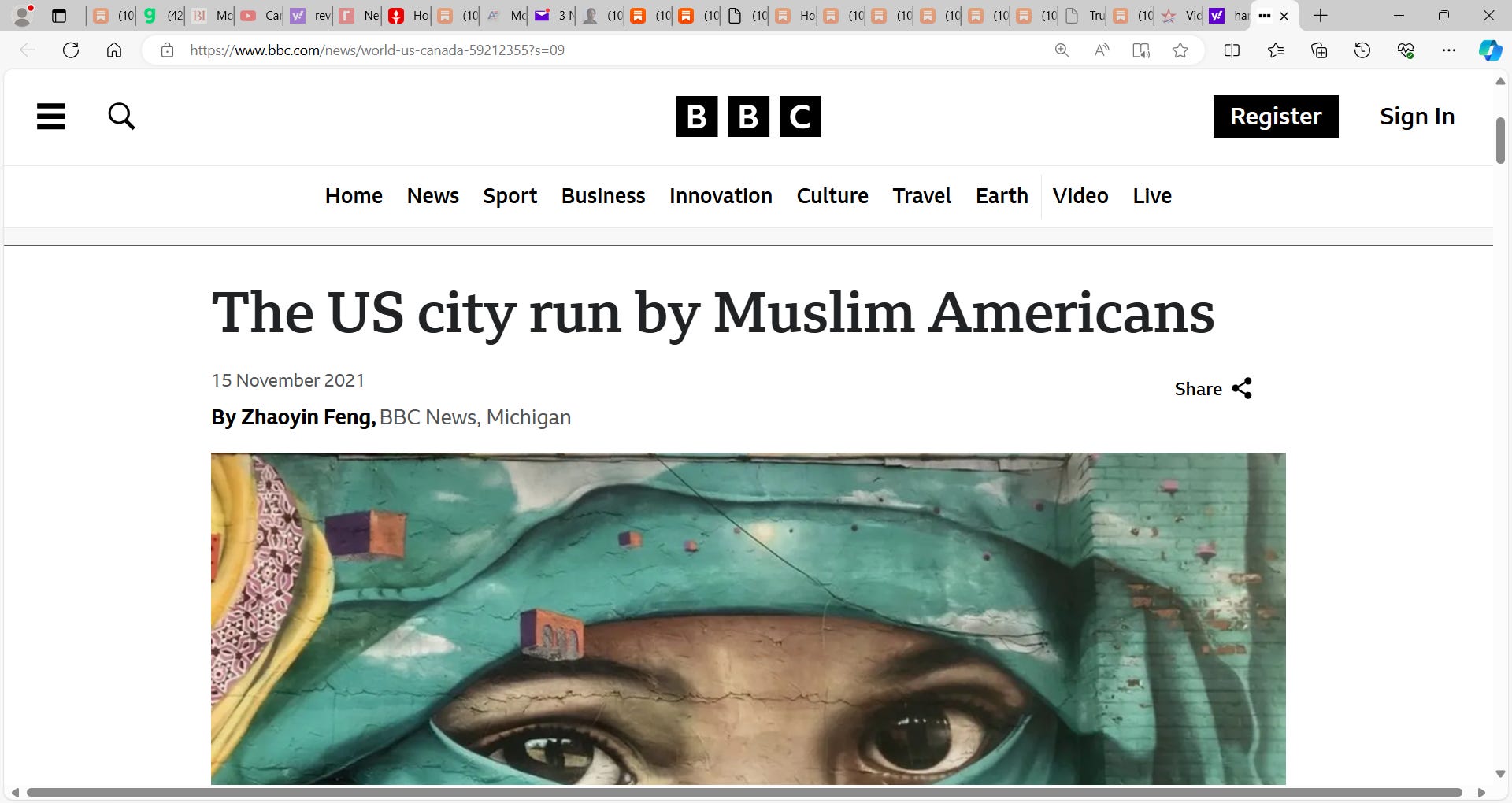View site information lock icon
1512x803 pixels.
coord(167,50)
